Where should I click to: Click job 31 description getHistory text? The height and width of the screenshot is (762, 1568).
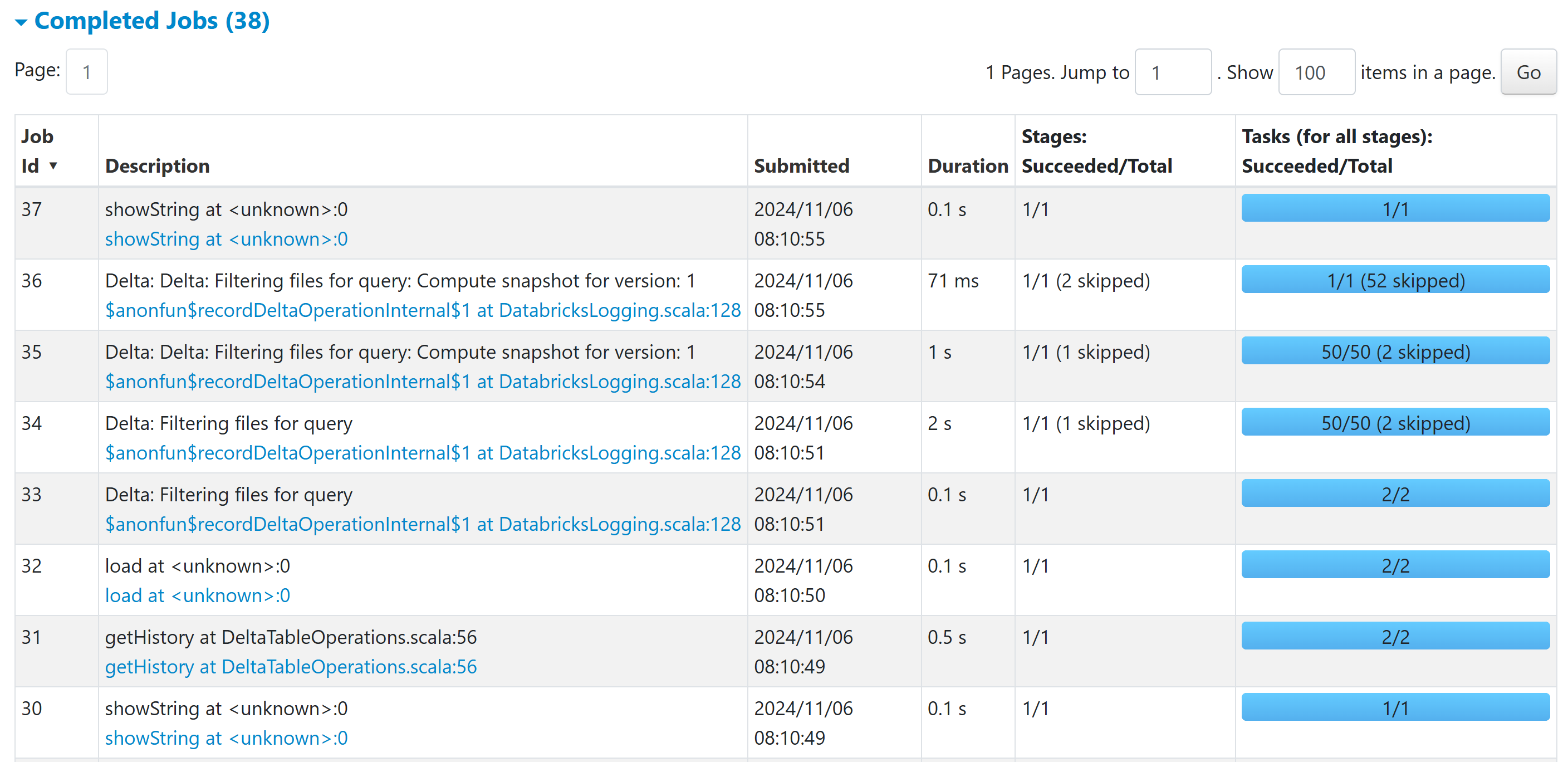point(290,637)
